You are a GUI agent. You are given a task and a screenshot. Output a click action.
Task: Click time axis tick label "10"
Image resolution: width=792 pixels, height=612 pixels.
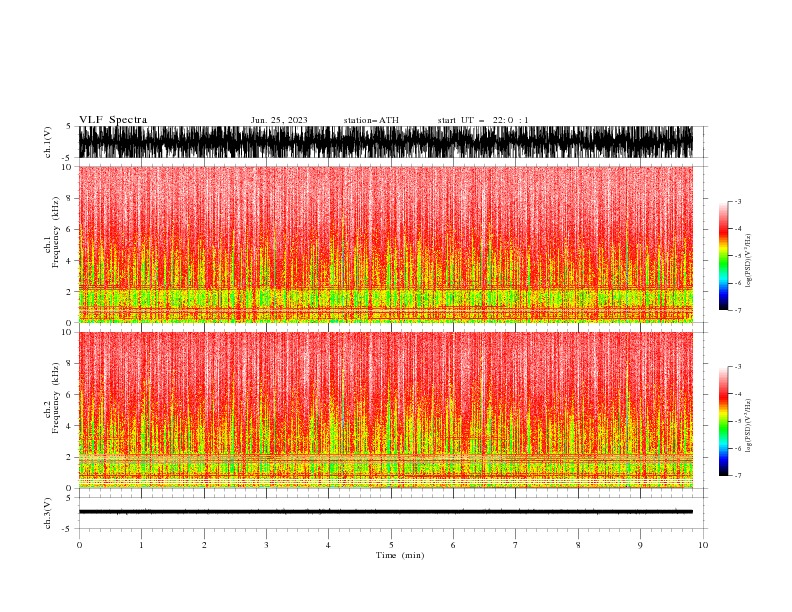(703, 545)
